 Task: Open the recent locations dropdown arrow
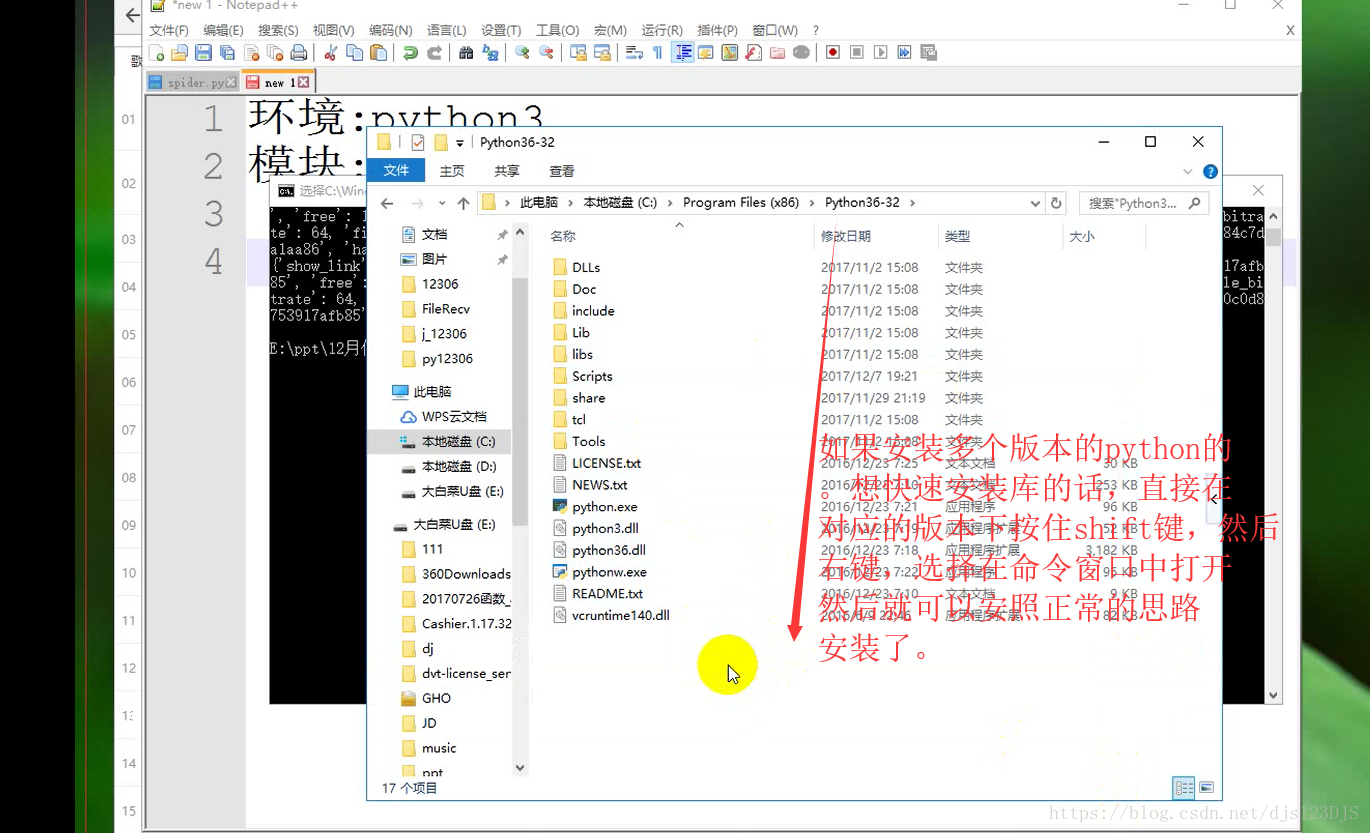442,203
